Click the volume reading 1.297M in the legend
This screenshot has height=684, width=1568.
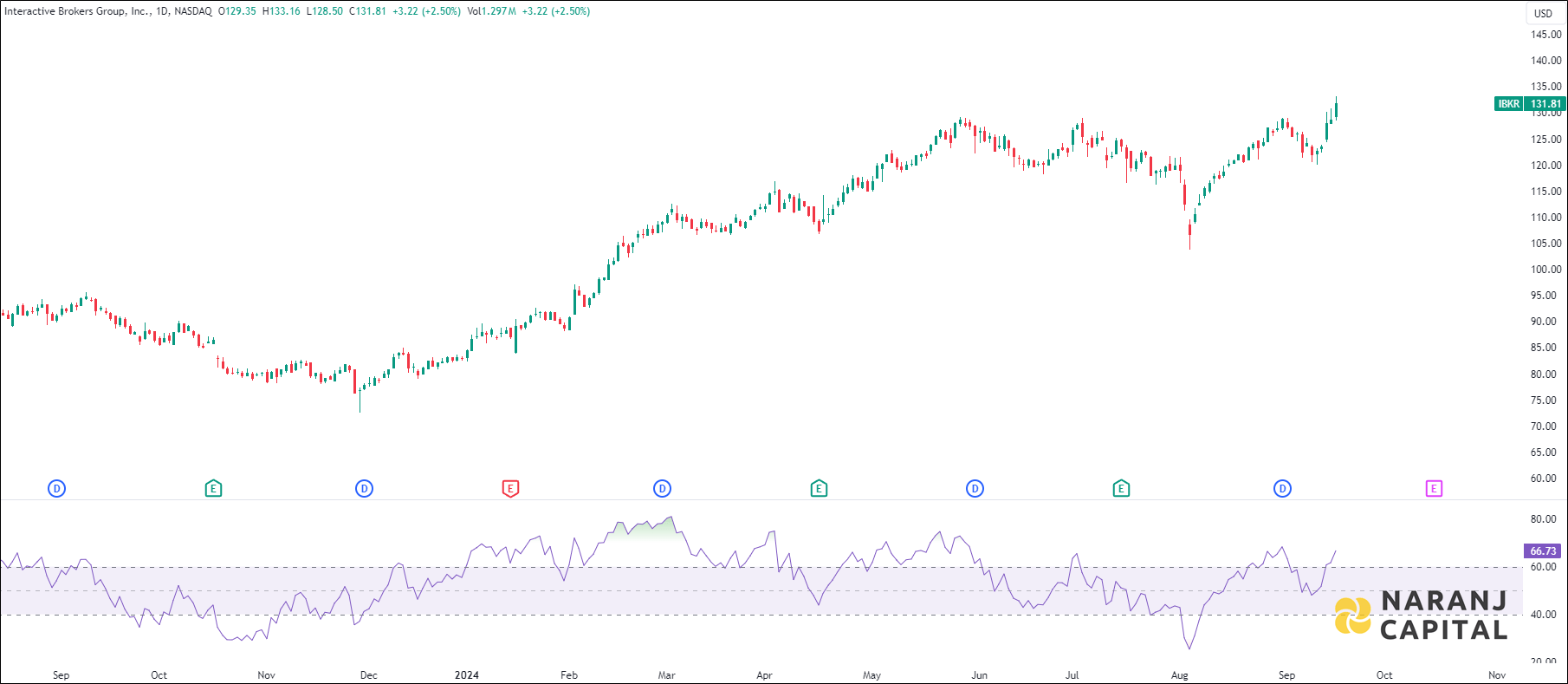coord(499,11)
